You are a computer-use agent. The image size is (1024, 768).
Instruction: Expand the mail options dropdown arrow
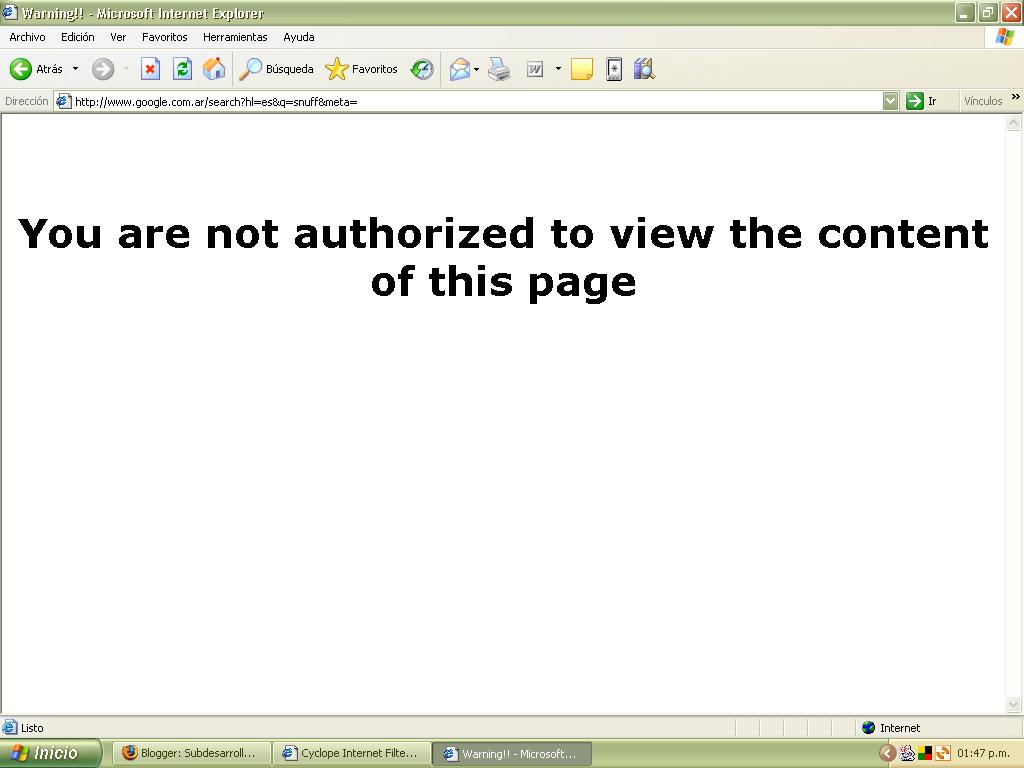pyautogui.click(x=477, y=69)
